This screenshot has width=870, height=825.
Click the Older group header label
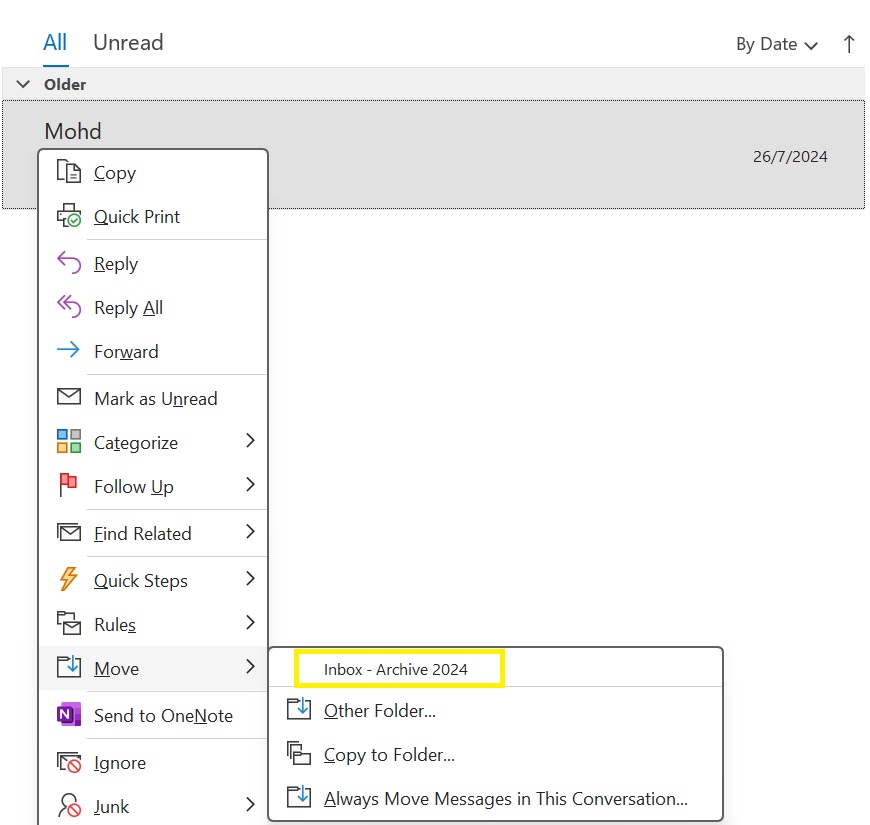(x=65, y=84)
